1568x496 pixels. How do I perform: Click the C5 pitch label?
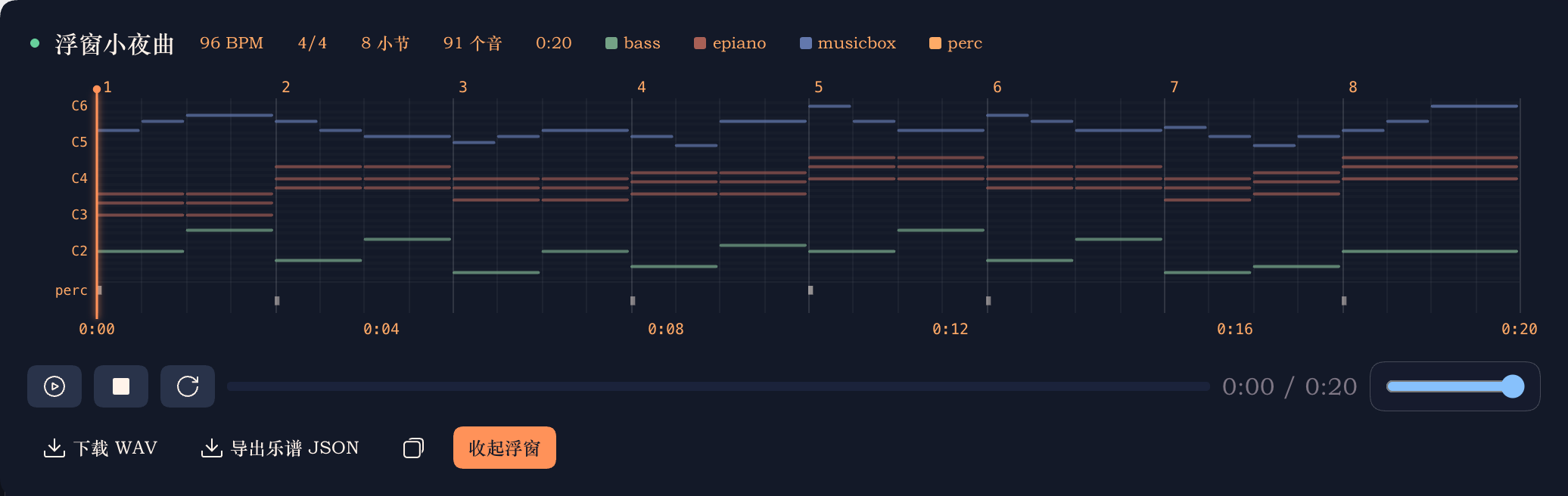click(x=79, y=142)
